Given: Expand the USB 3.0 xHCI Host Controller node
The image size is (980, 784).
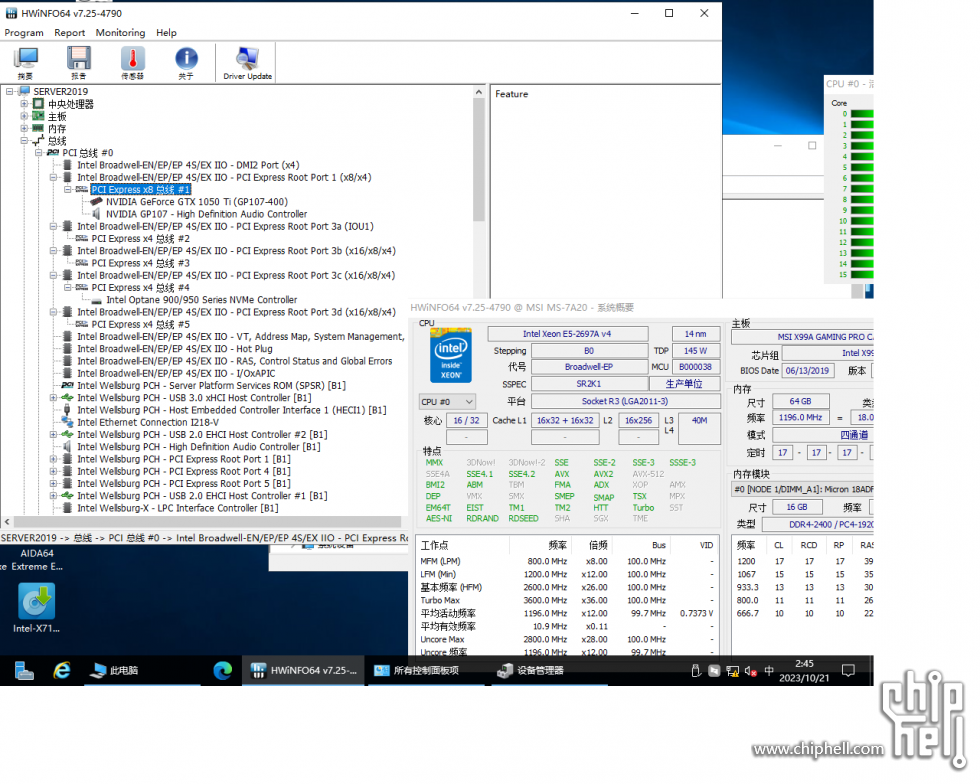Looking at the screenshot, I should [53, 398].
